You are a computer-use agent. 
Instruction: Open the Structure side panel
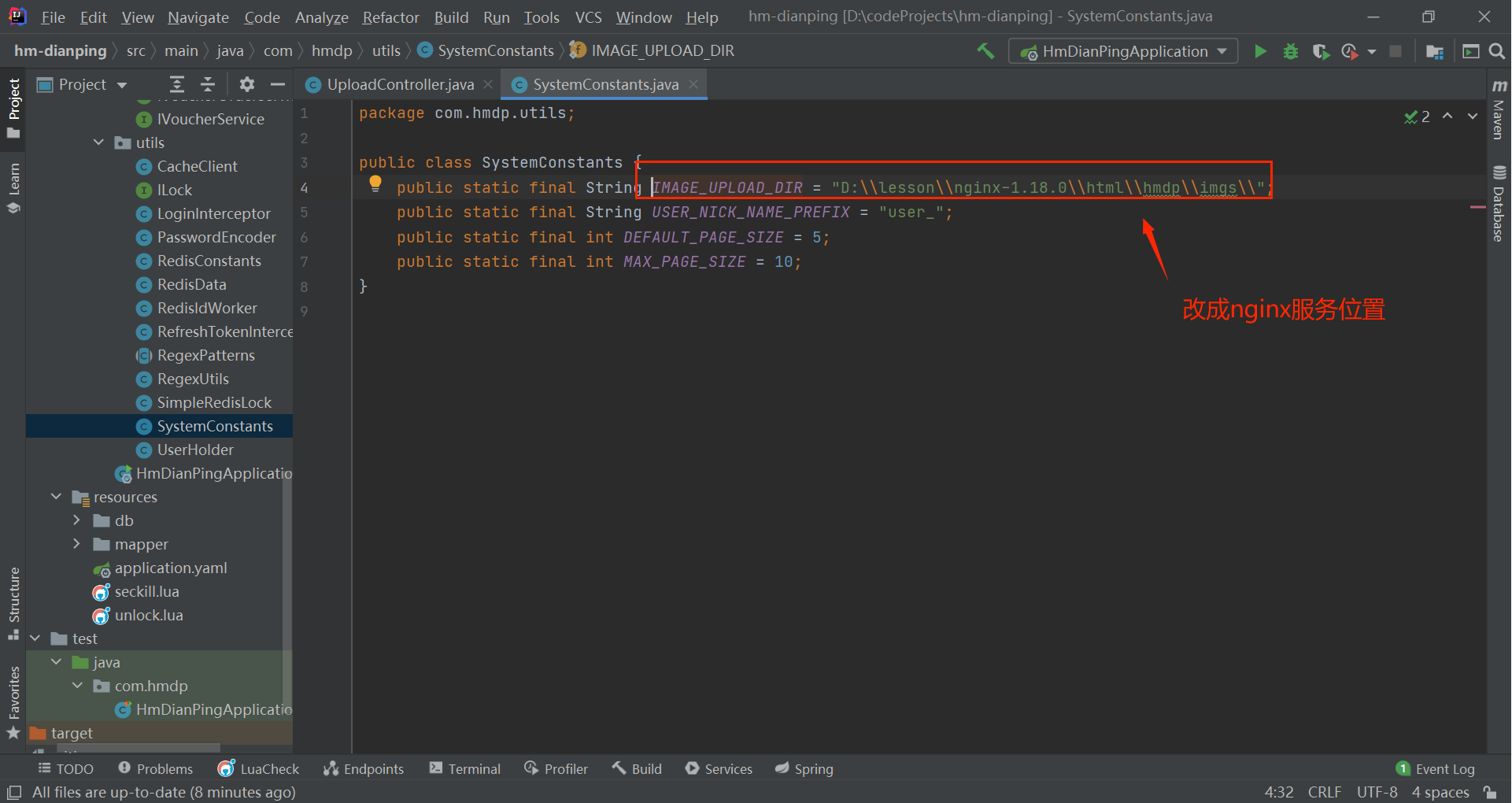pos(13,603)
